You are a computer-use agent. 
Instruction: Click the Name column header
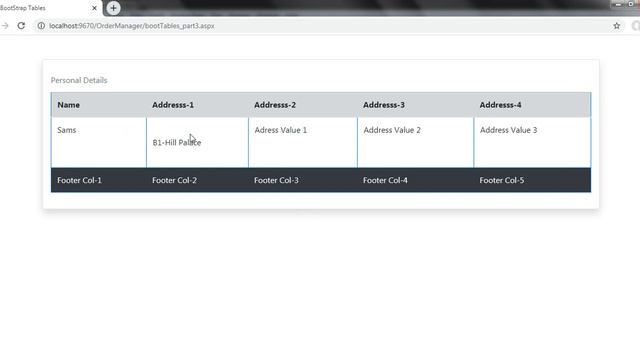tap(99, 105)
